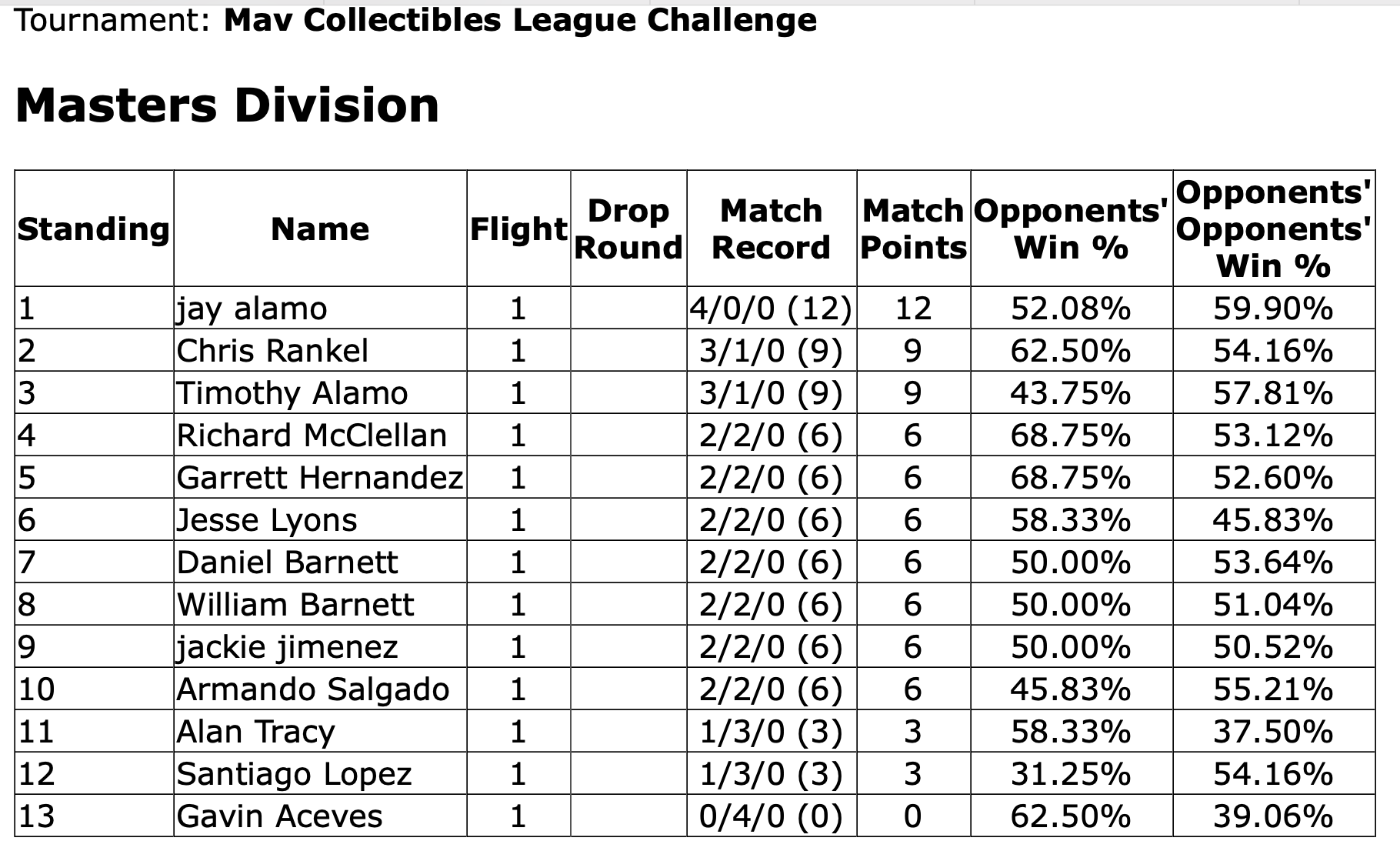Click Garrett Hernandez's name cell
This screenshot has height=851, width=1400.
coord(320,478)
